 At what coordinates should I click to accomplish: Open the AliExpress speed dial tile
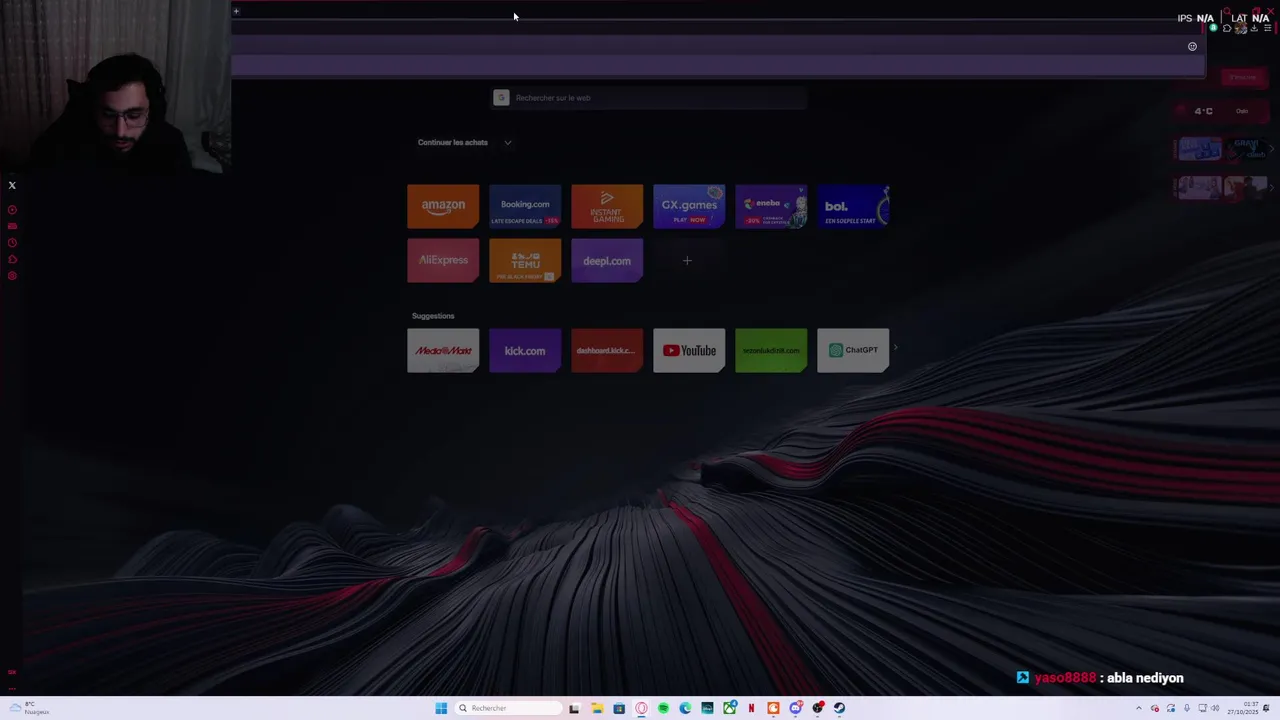pyautogui.click(x=443, y=260)
